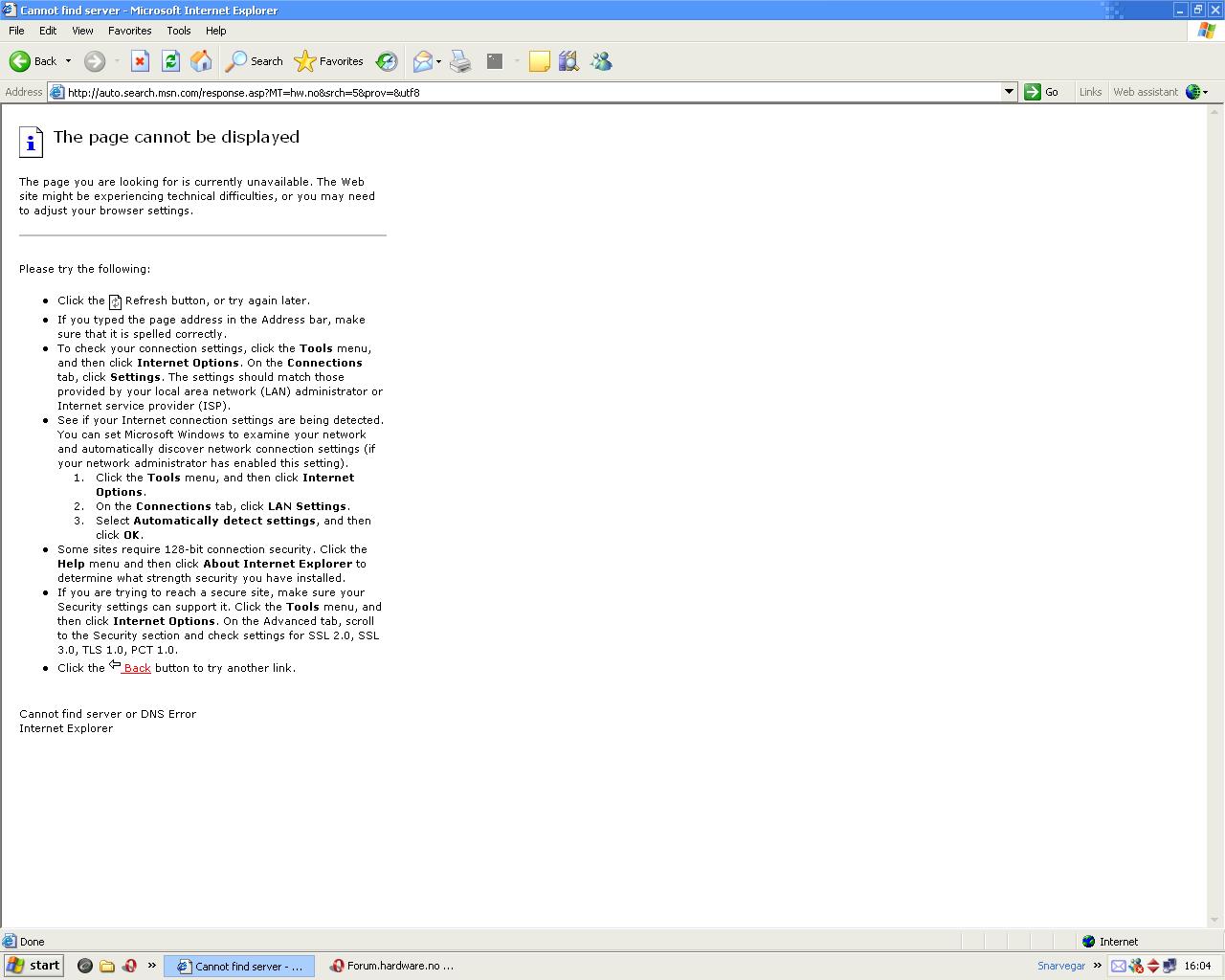Screen dimensions: 1225x980
Task: Go to the Home page icon
Action: click(x=201, y=61)
